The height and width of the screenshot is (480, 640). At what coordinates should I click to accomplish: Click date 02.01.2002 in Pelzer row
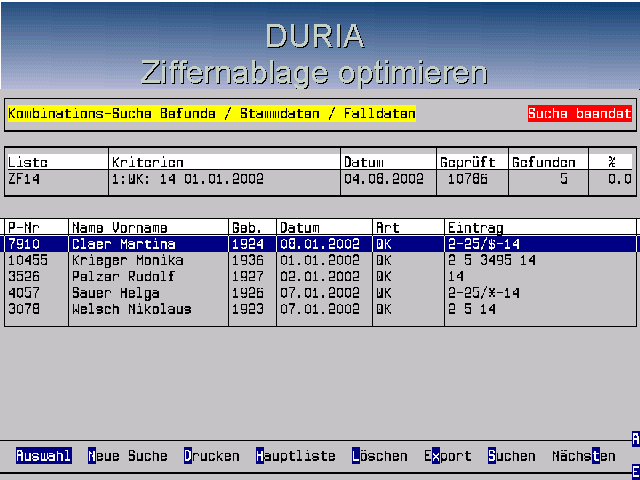click(320, 277)
